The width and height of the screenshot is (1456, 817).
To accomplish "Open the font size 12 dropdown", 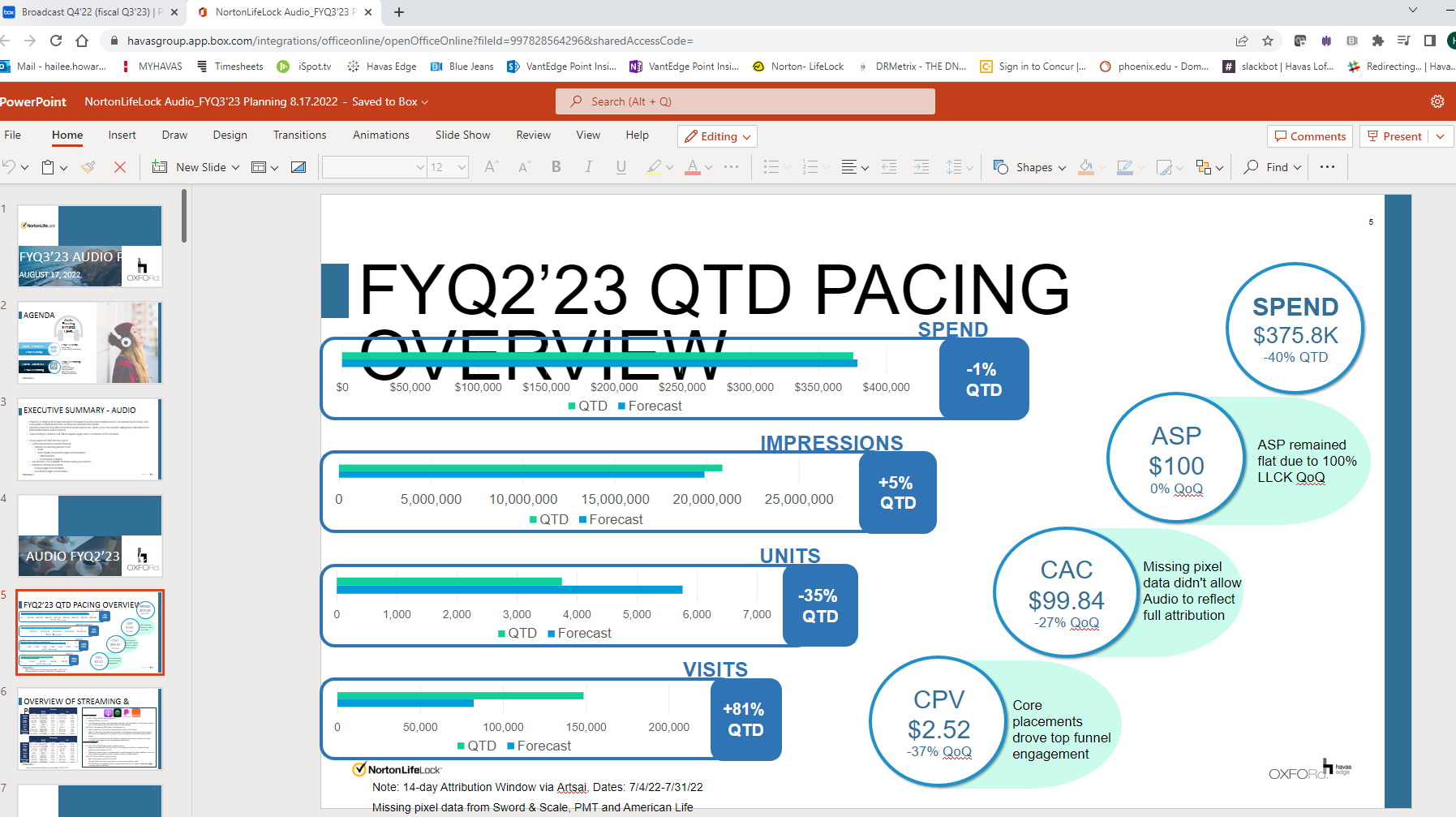I will (448, 167).
